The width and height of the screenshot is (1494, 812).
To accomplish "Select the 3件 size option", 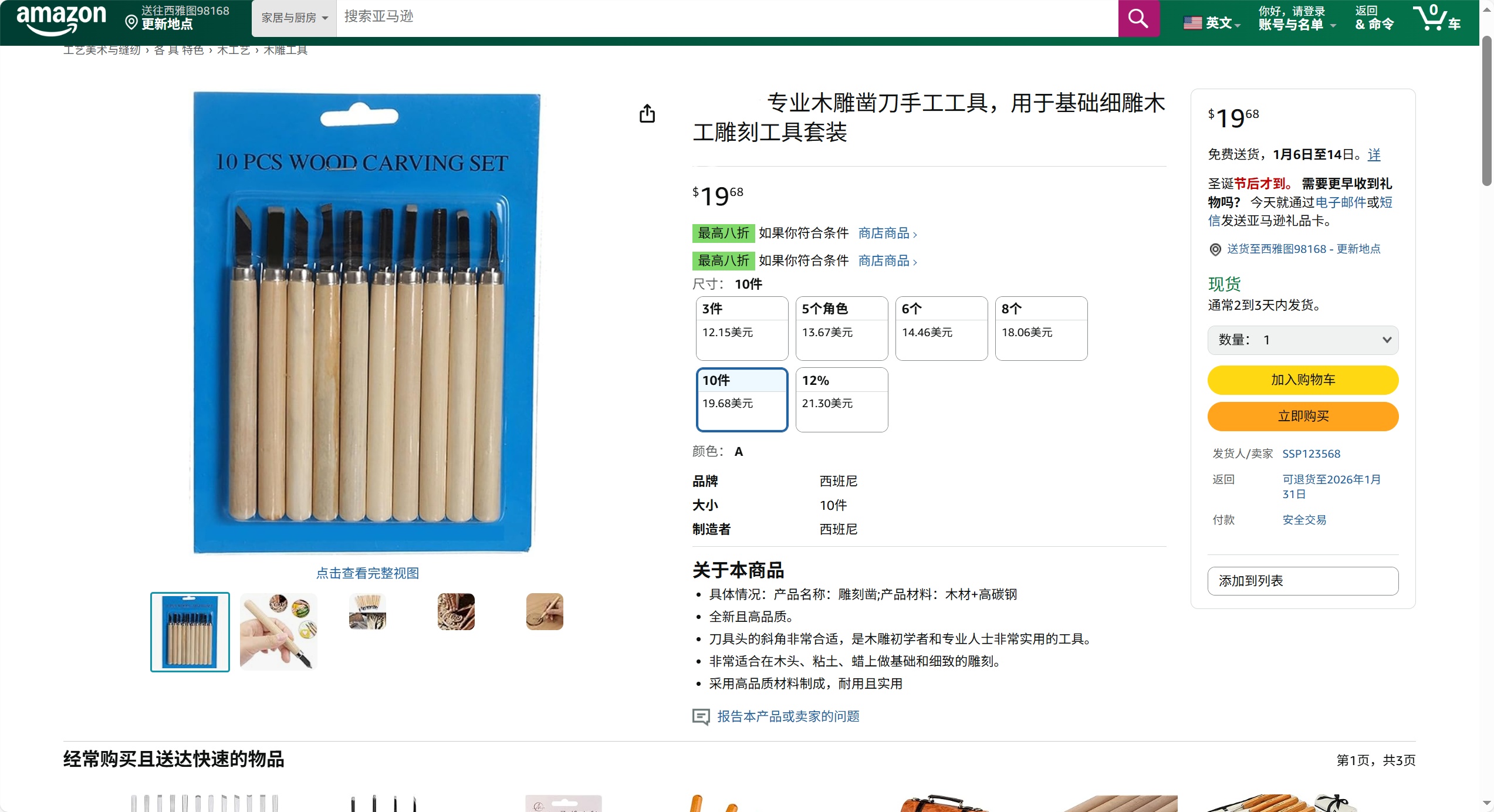I will click(x=742, y=328).
